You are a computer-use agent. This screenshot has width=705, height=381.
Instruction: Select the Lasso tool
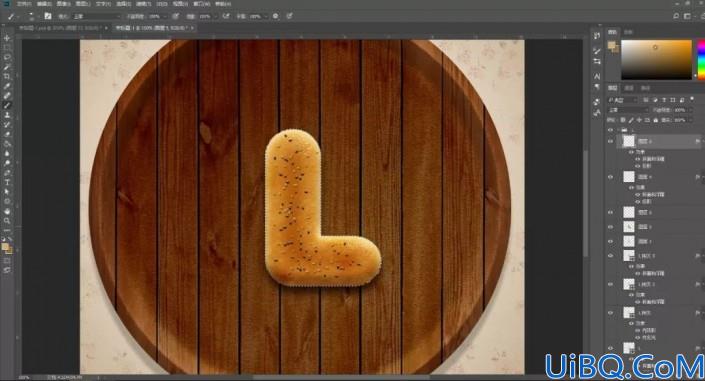(7, 57)
